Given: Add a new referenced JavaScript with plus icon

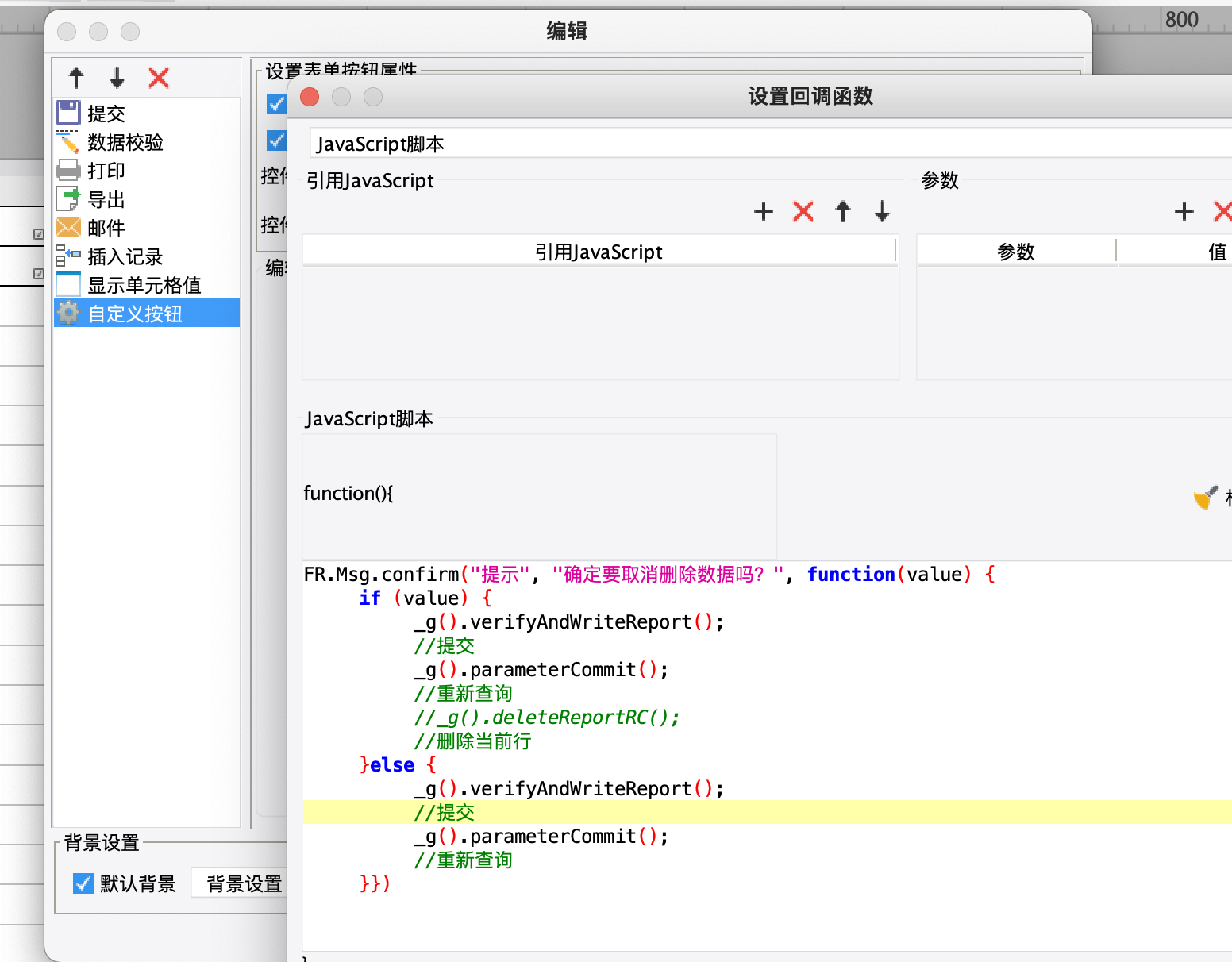Looking at the screenshot, I should pyautogui.click(x=763, y=211).
